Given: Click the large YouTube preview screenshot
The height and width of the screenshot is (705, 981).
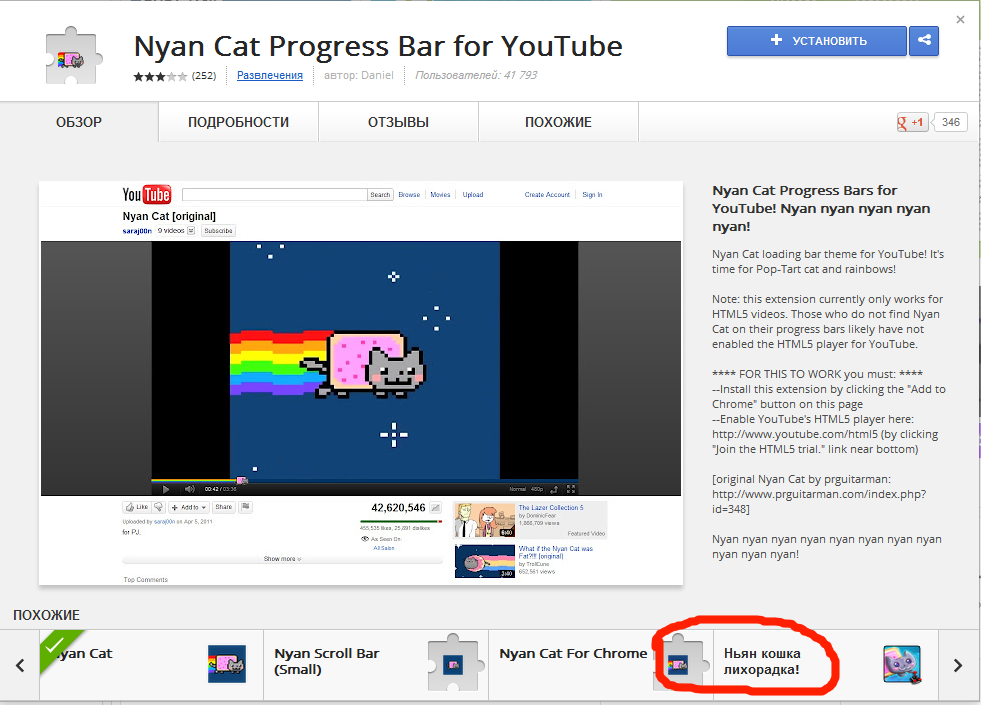Looking at the screenshot, I should (x=361, y=383).
